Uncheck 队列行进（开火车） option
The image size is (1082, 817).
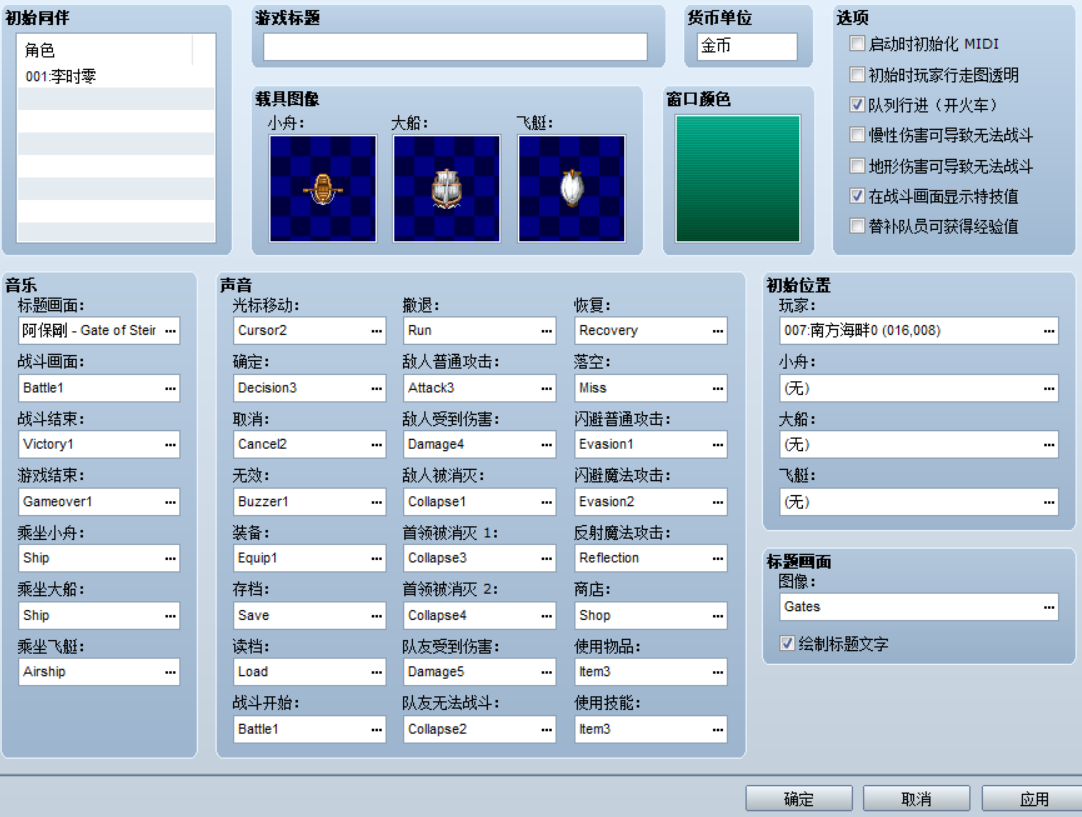pos(857,105)
